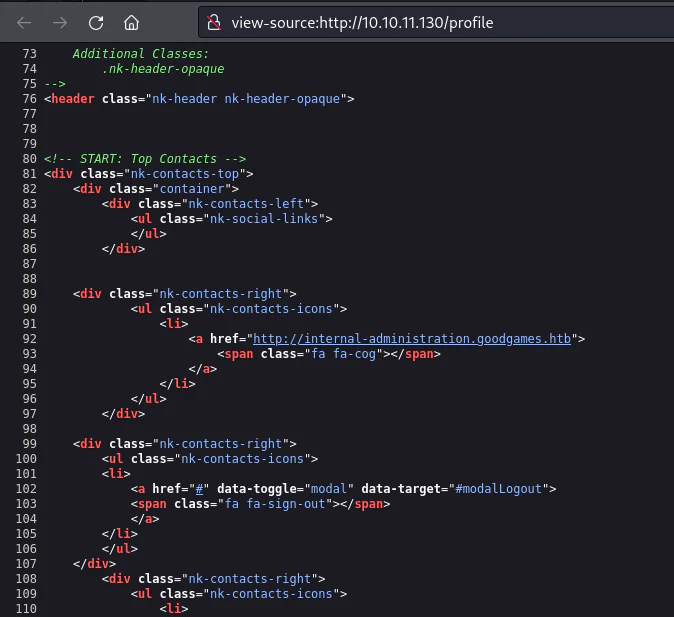Open the internal-administration.goodgames.htb link
Viewport: 674px width, 617px height.
coord(412,339)
